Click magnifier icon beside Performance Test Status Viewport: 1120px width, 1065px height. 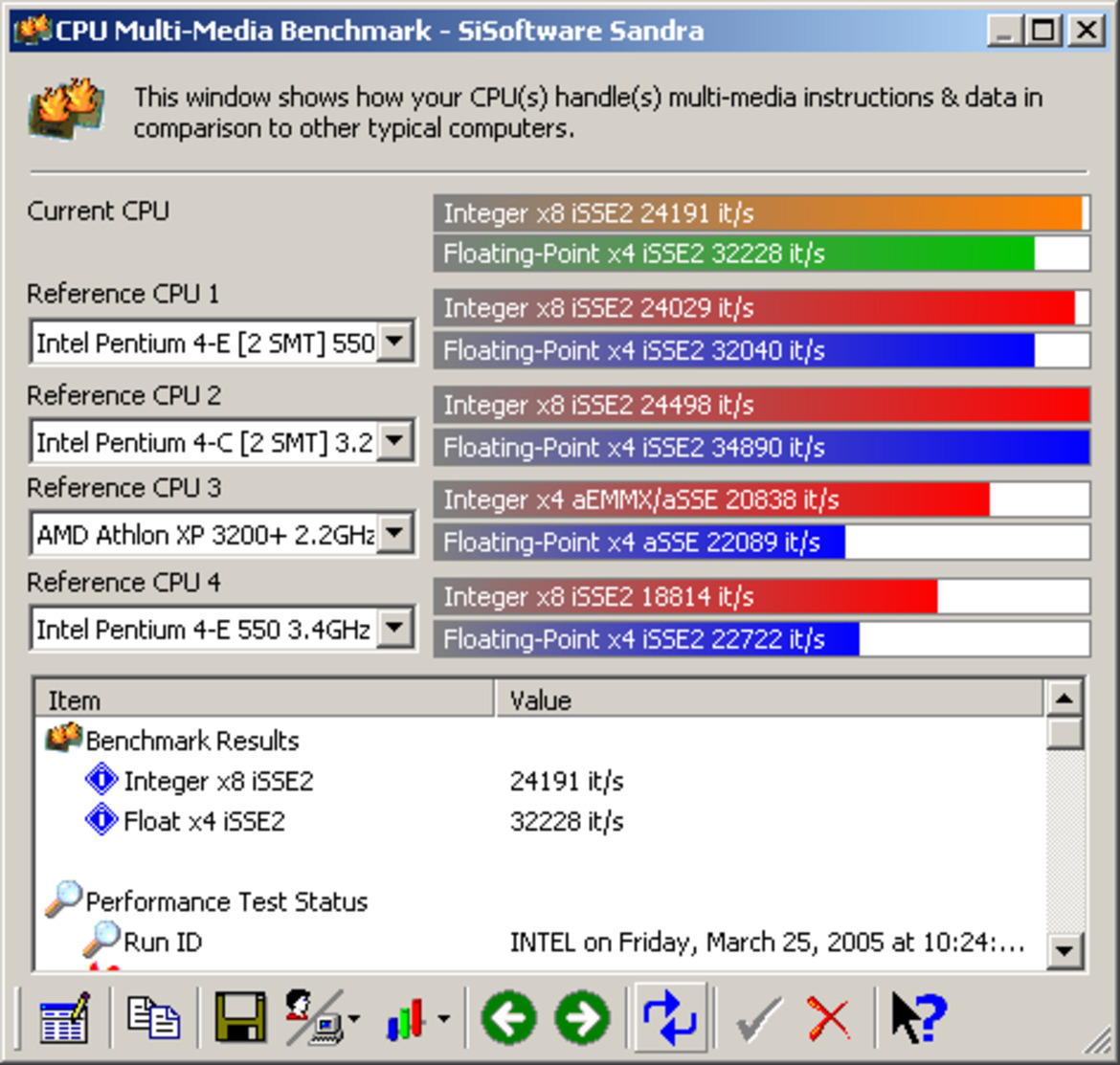pyautogui.click(x=63, y=899)
